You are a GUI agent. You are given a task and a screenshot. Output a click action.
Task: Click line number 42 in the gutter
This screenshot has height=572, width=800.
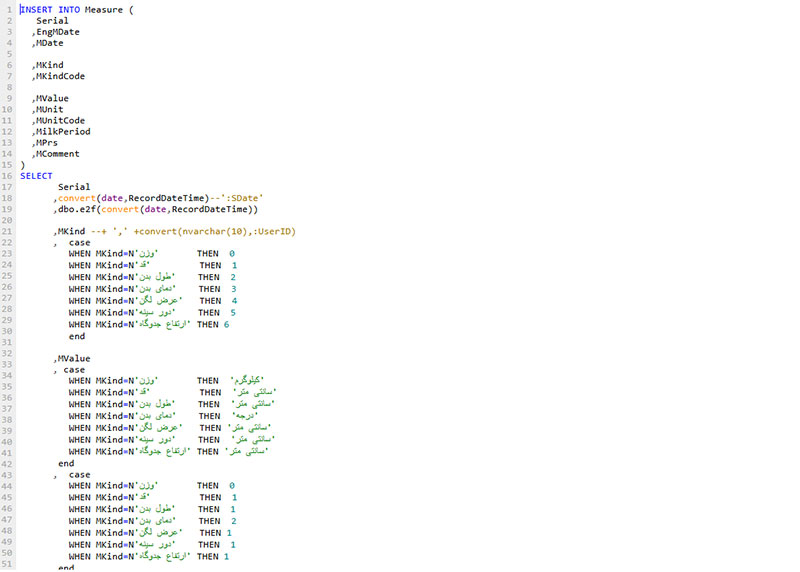(10, 463)
